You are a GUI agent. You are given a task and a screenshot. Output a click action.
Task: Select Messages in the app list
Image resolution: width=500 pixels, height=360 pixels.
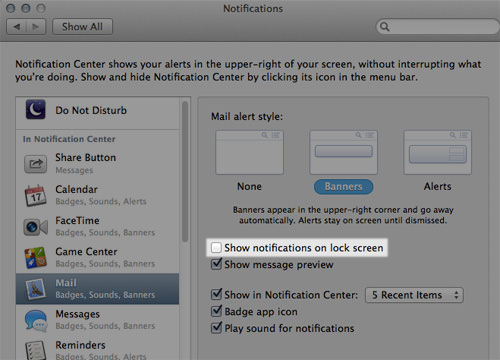[x=97, y=320]
